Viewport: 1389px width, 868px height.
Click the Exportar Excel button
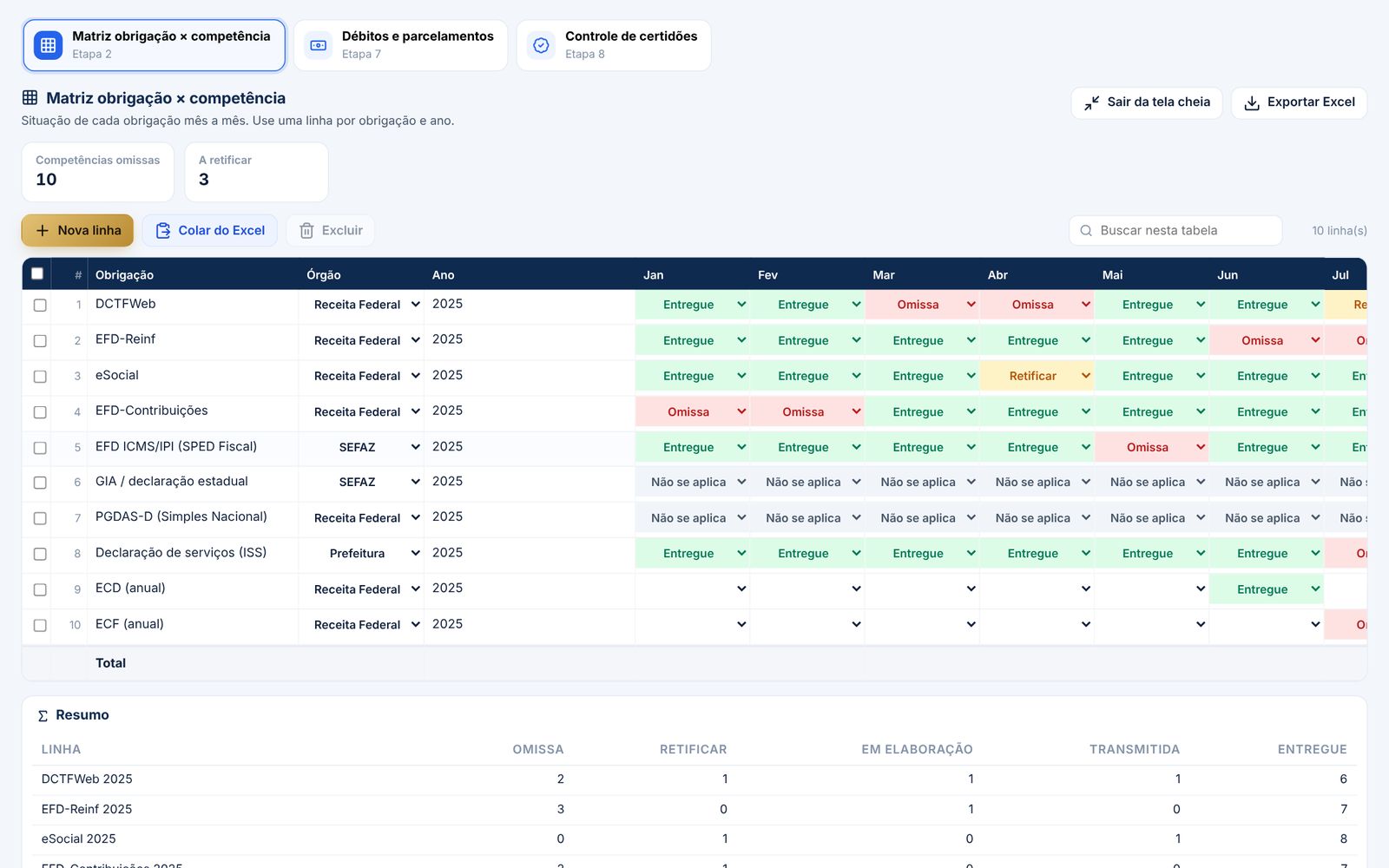click(1299, 102)
